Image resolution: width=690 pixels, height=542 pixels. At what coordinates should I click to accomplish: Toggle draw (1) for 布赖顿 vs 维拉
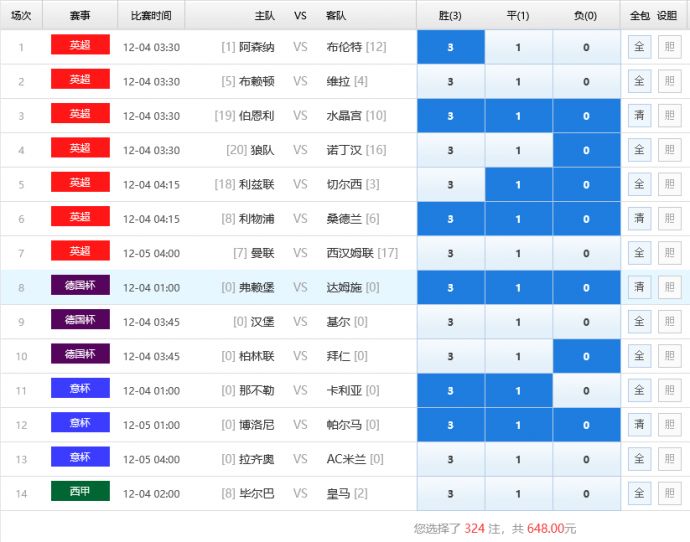[x=518, y=81]
